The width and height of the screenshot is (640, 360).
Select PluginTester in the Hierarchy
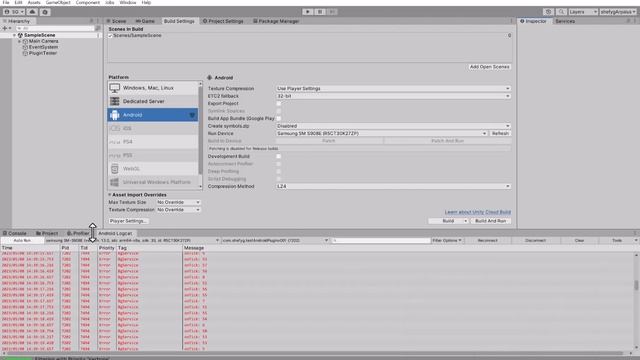pyautogui.click(x=42, y=53)
